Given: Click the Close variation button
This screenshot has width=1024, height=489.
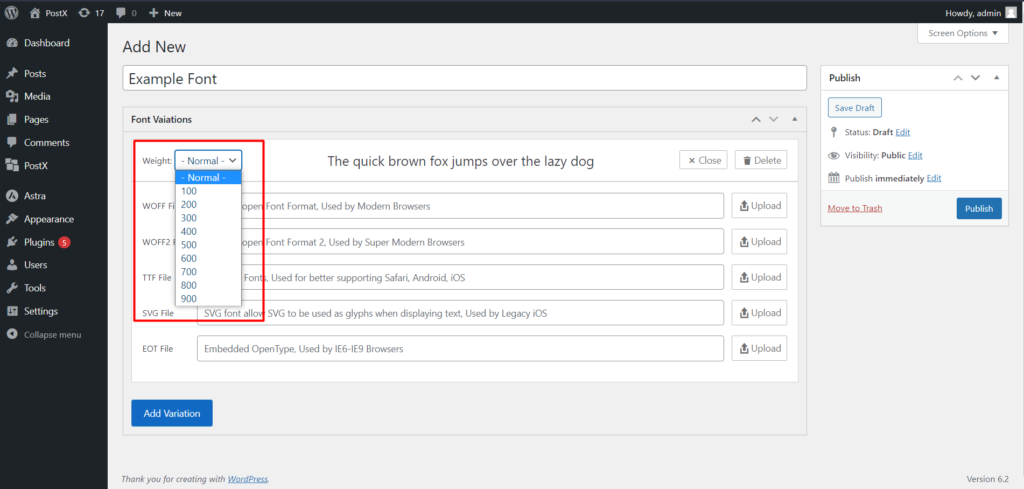Looking at the screenshot, I should pyautogui.click(x=703, y=160).
